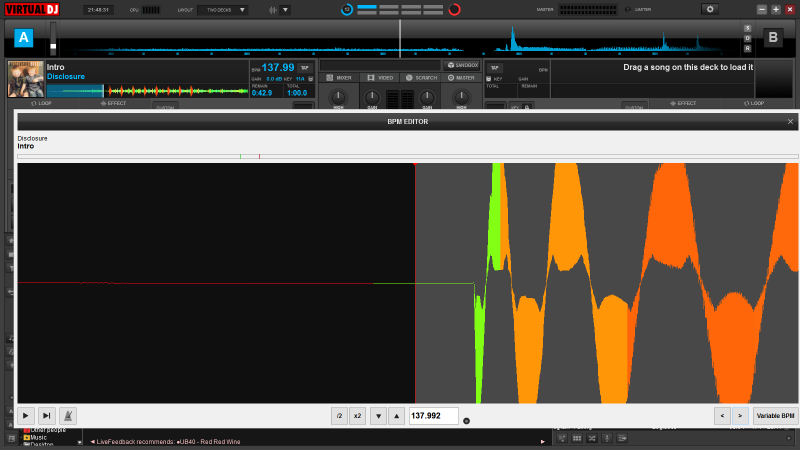Click the key lock icon on deck B
800x450 pixels.
point(489,79)
